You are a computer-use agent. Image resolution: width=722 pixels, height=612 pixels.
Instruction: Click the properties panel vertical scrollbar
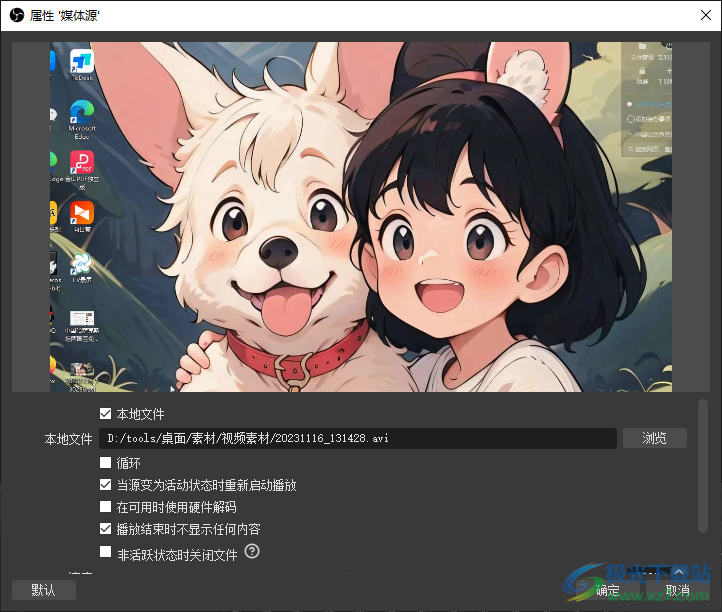703,466
